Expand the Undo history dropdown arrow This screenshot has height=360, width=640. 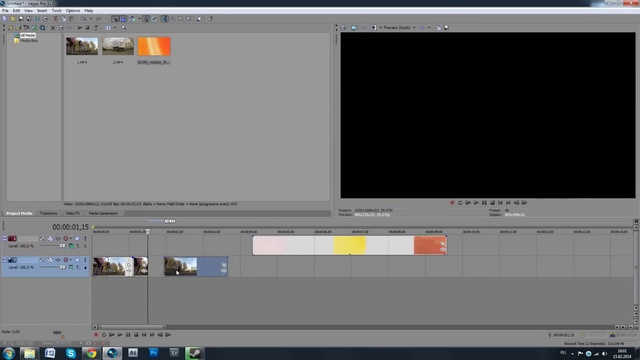pyautogui.click(x=90, y=19)
